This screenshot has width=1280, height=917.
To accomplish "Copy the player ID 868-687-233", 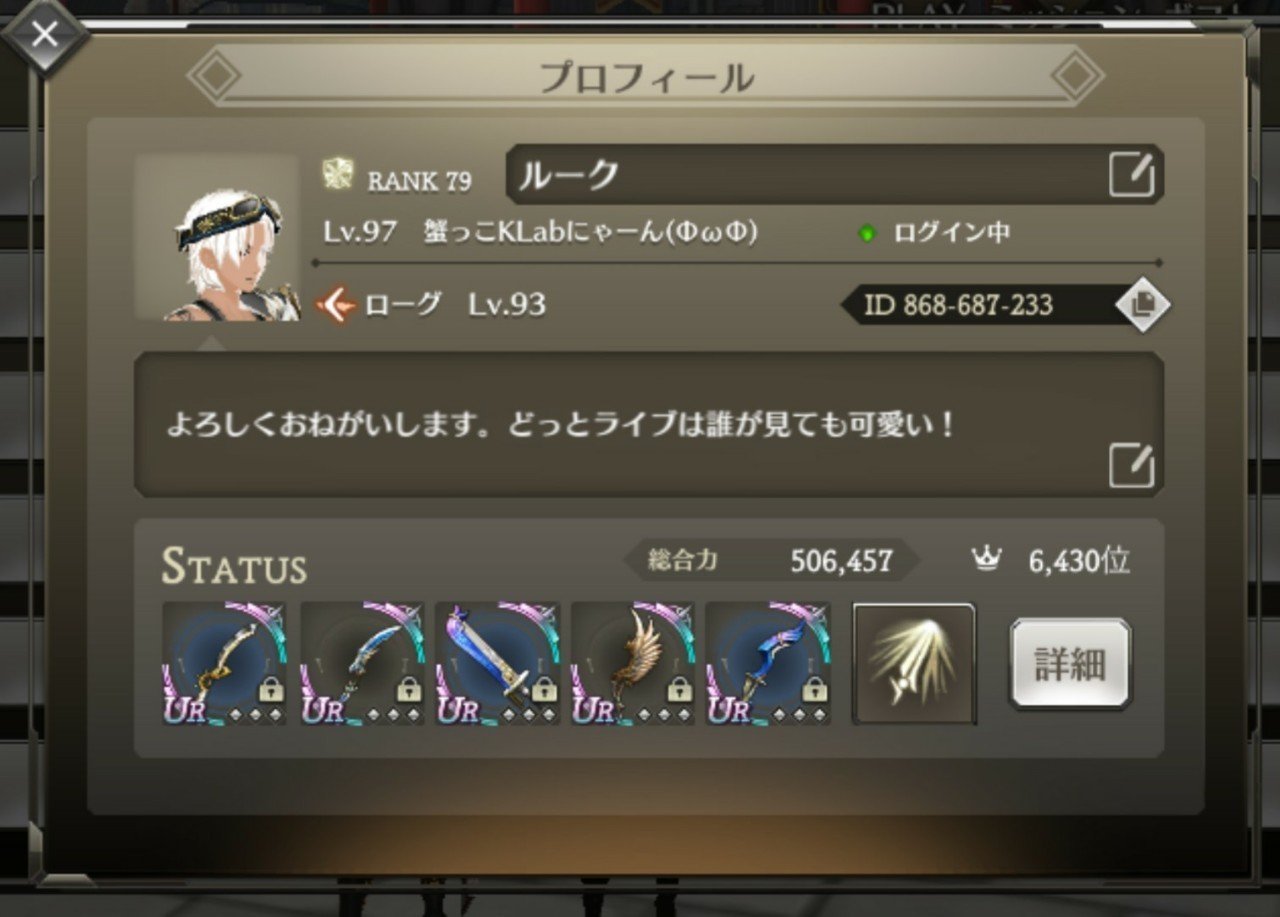I will point(1142,305).
